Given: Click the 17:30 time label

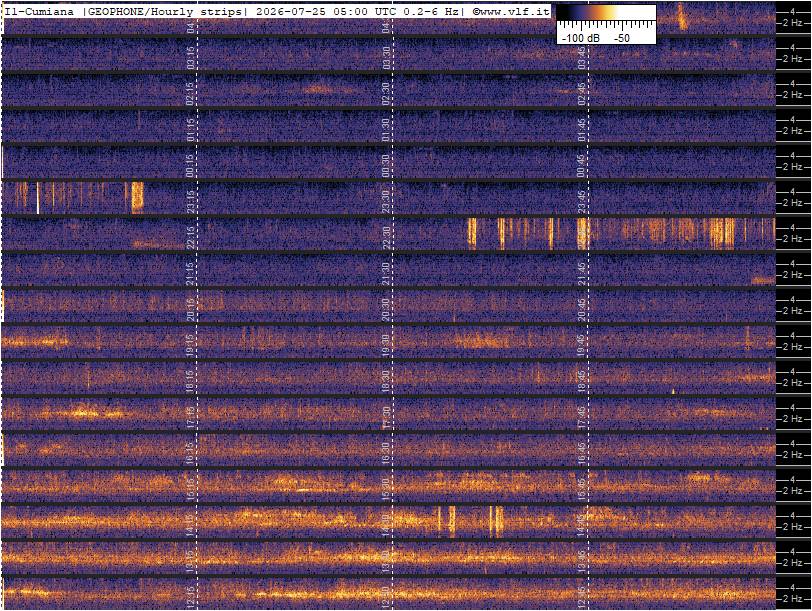Looking at the screenshot, I should point(385,418).
